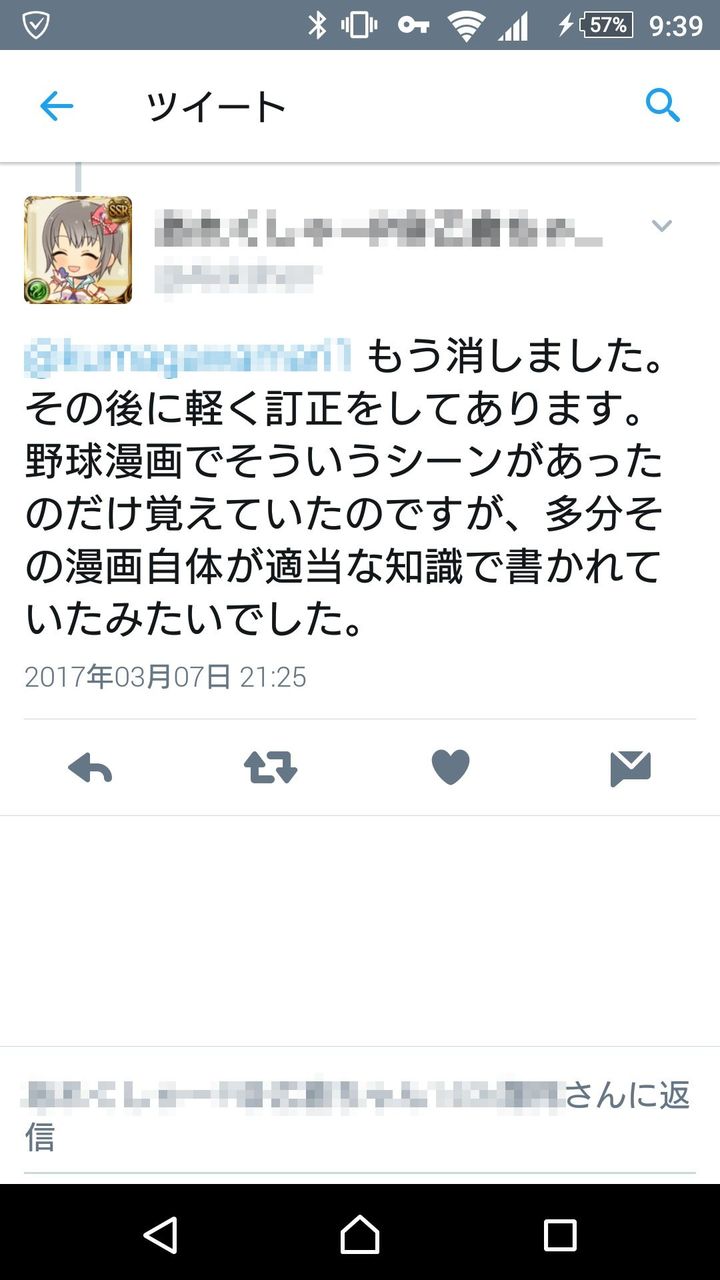The image size is (720, 1280).
Task: Like the tweet with the heart icon
Action: click(450, 767)
